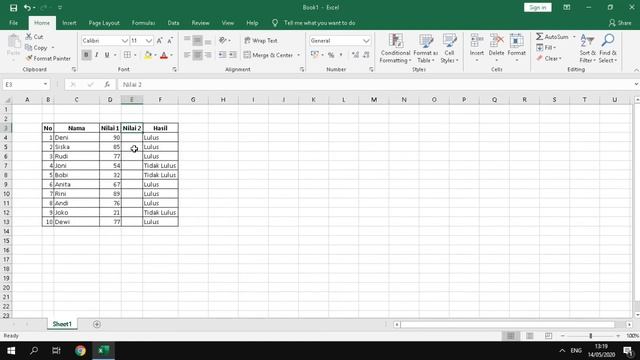Toggle Italic formatting
640x360 pixels.
pyautogui.click(x=96, y=55)
